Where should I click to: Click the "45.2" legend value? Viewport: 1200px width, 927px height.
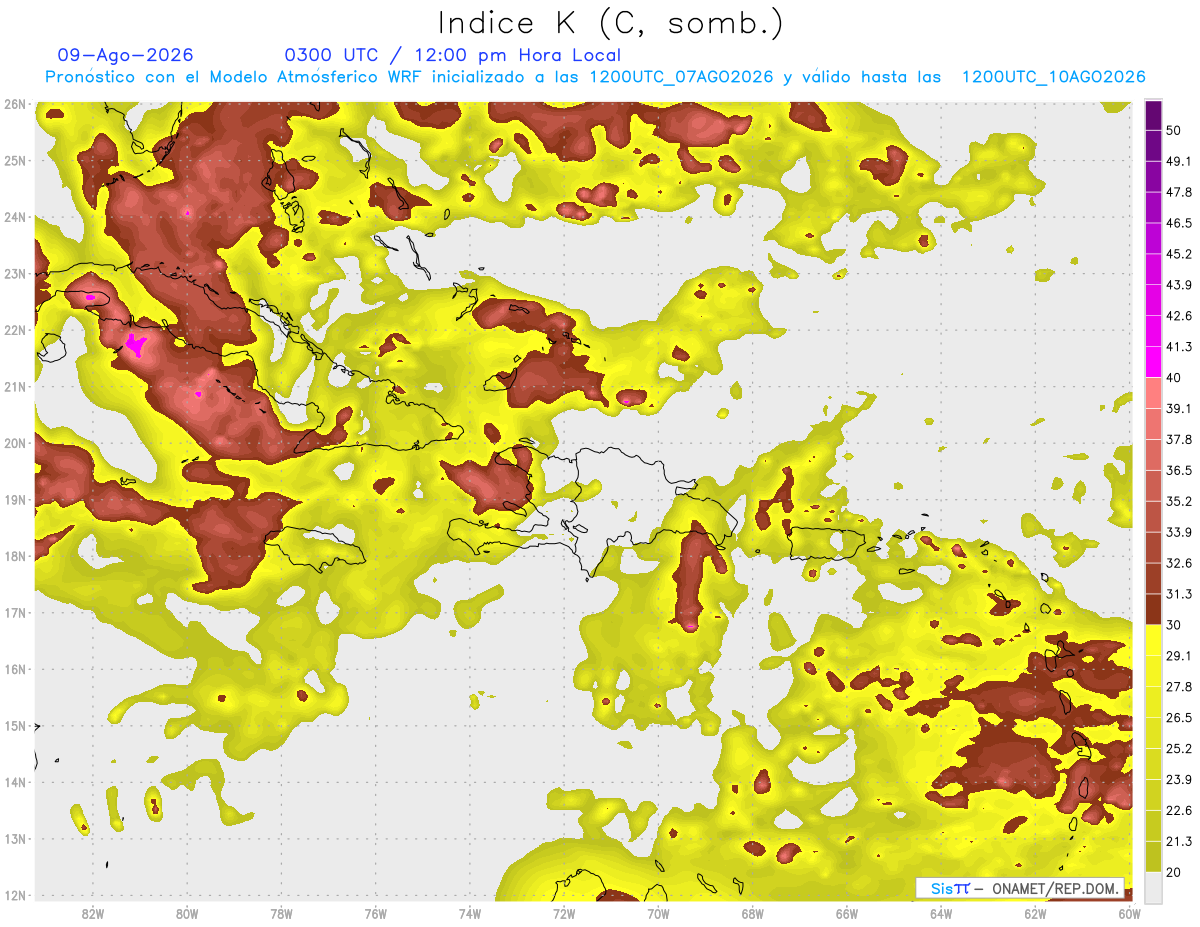(x=1178, y=254)
